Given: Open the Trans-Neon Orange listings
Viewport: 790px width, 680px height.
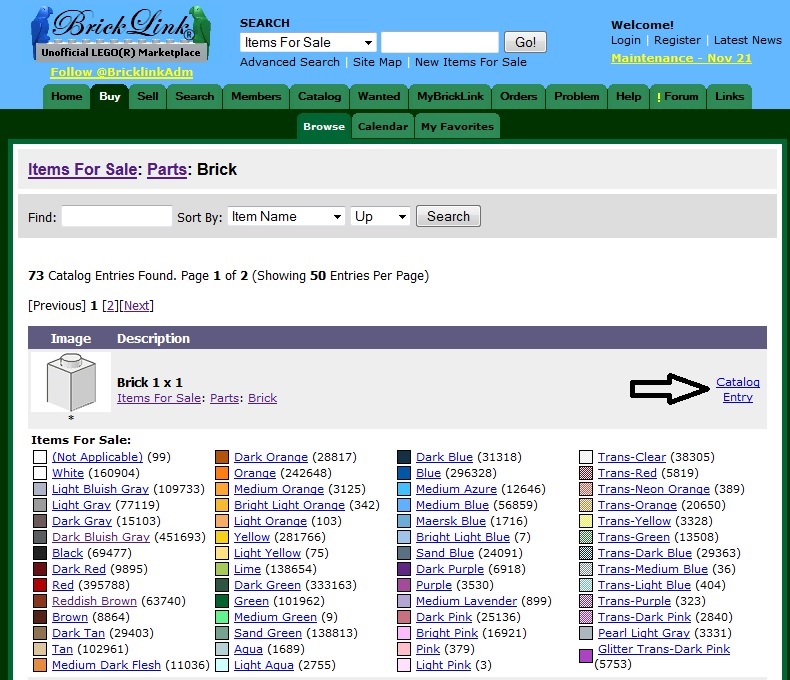Looking at the screenshot, I should (x=653, y=489).
